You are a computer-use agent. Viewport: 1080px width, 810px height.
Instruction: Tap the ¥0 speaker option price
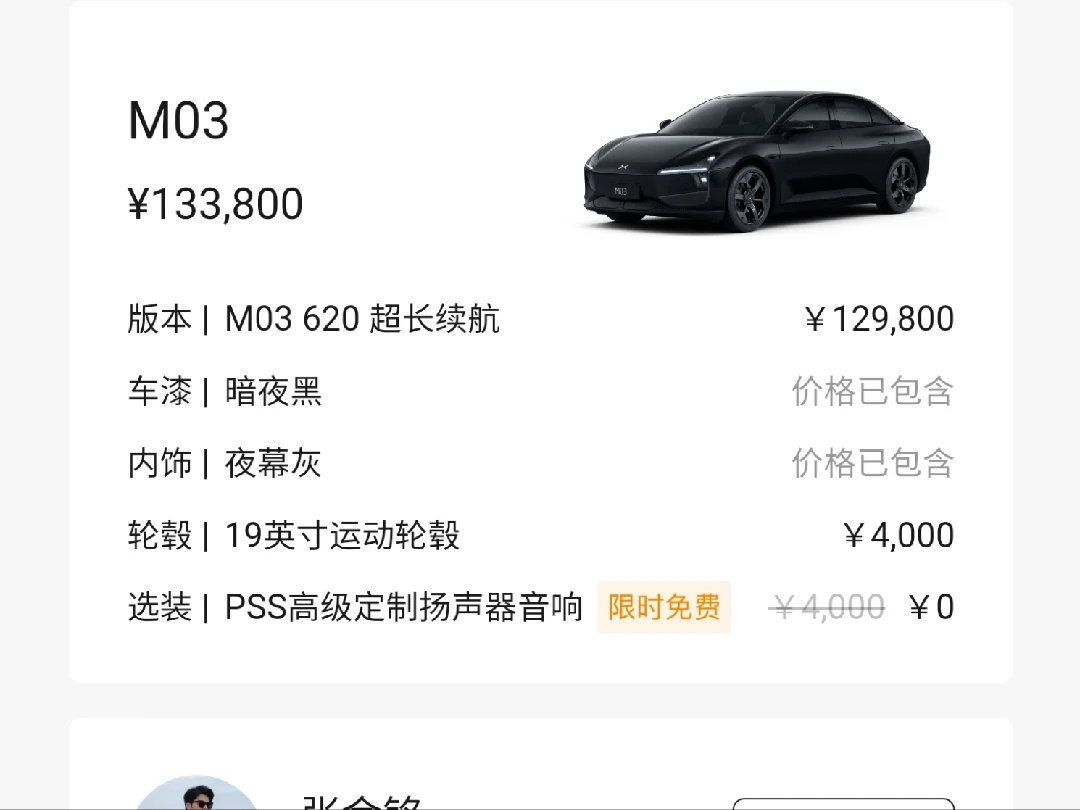coord(931,608)
